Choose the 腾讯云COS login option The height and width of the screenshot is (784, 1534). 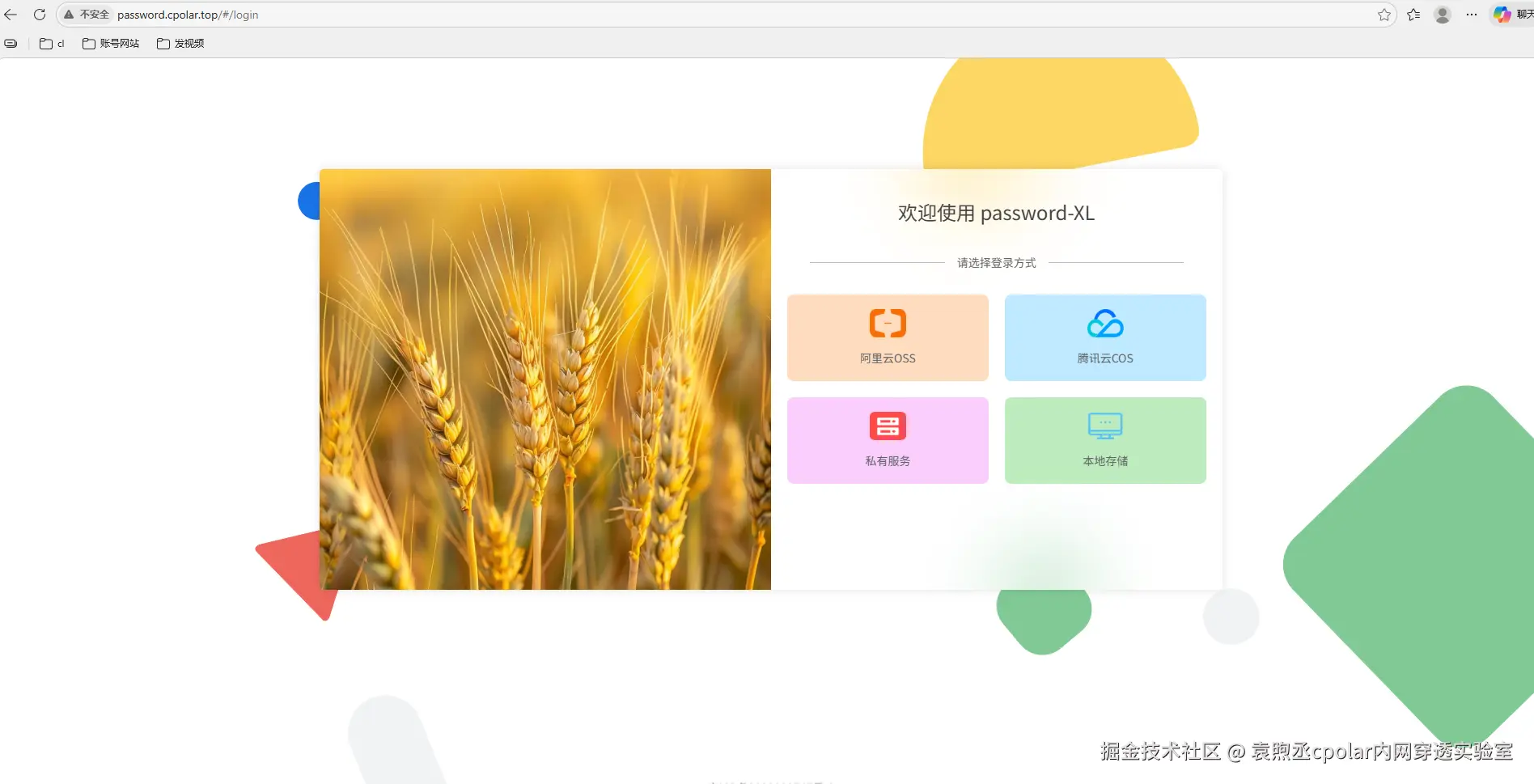coord(1105,337)
